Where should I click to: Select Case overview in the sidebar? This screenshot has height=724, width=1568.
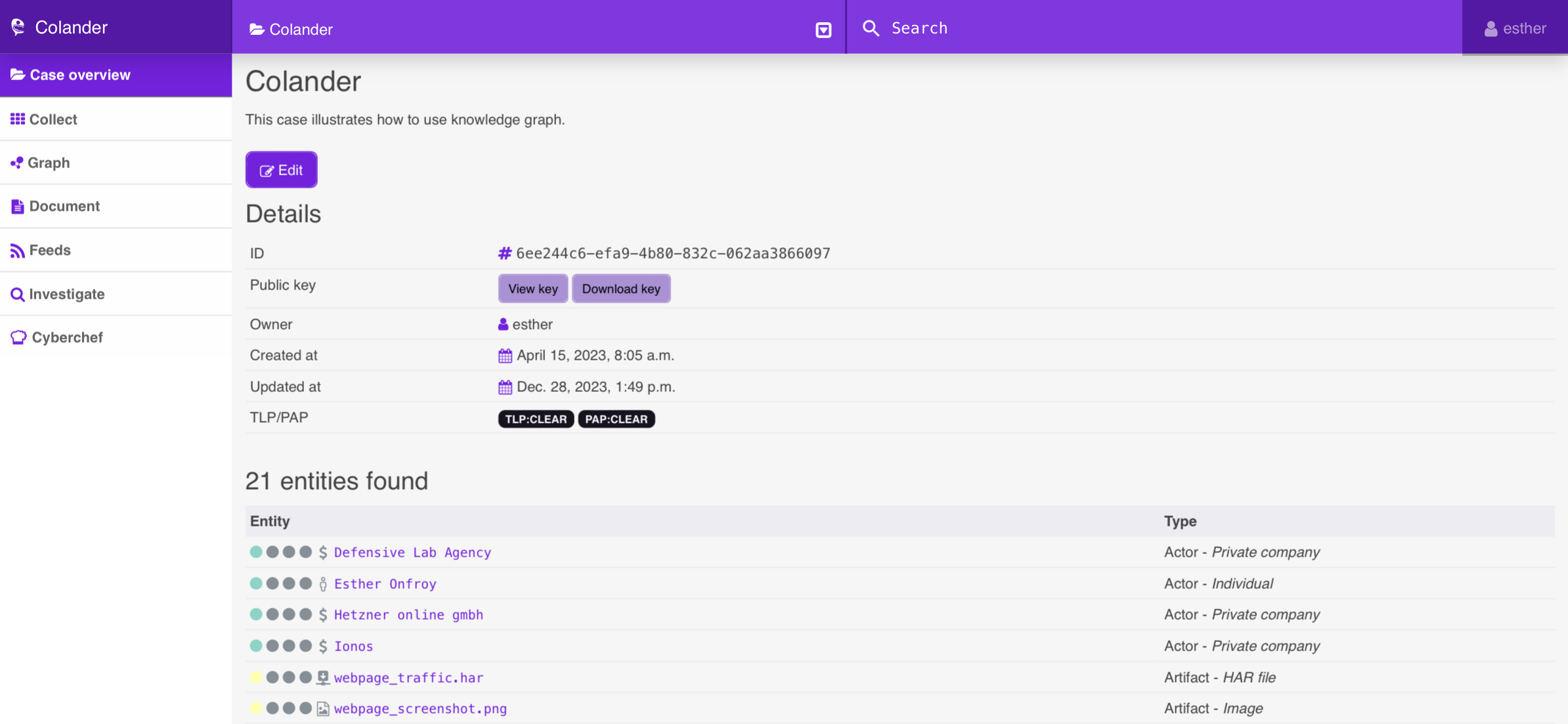116,75
